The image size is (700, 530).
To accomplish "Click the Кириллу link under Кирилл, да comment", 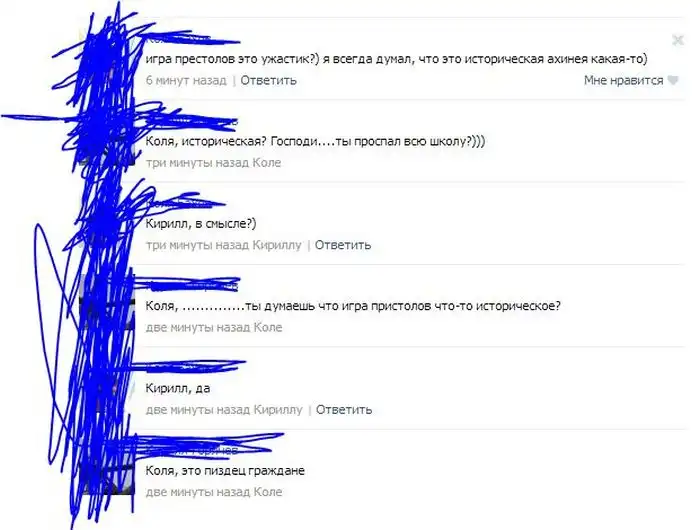I will click(x=278, y=410).
